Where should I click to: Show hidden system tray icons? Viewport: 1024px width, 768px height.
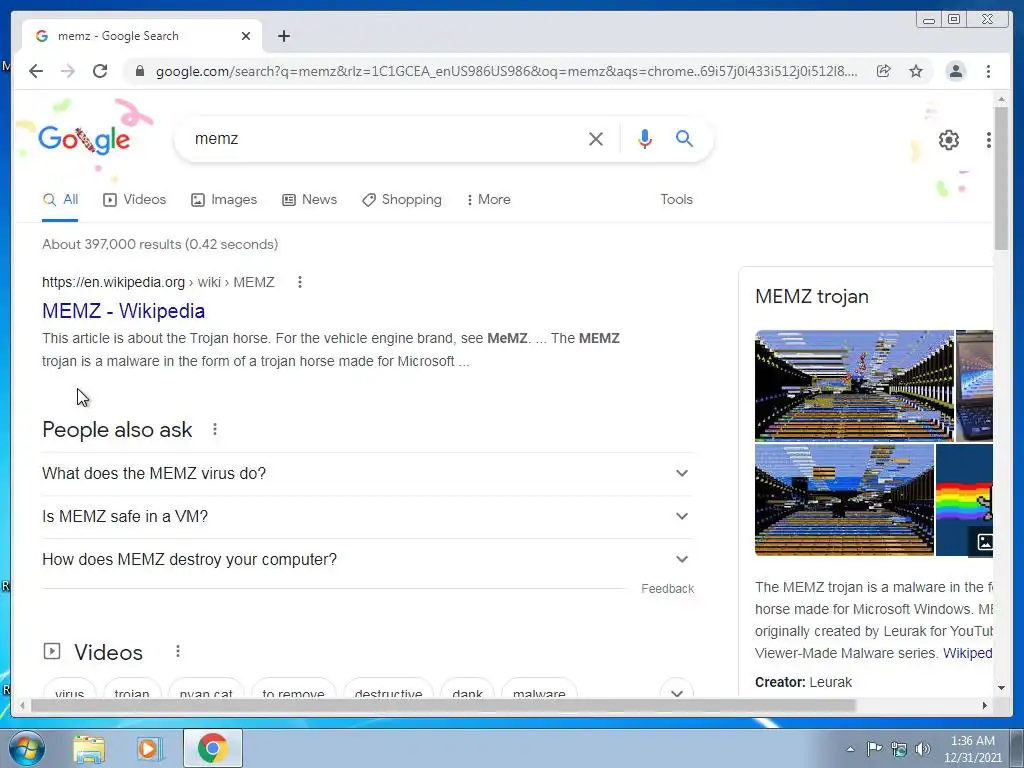click(x=850, y=749)
